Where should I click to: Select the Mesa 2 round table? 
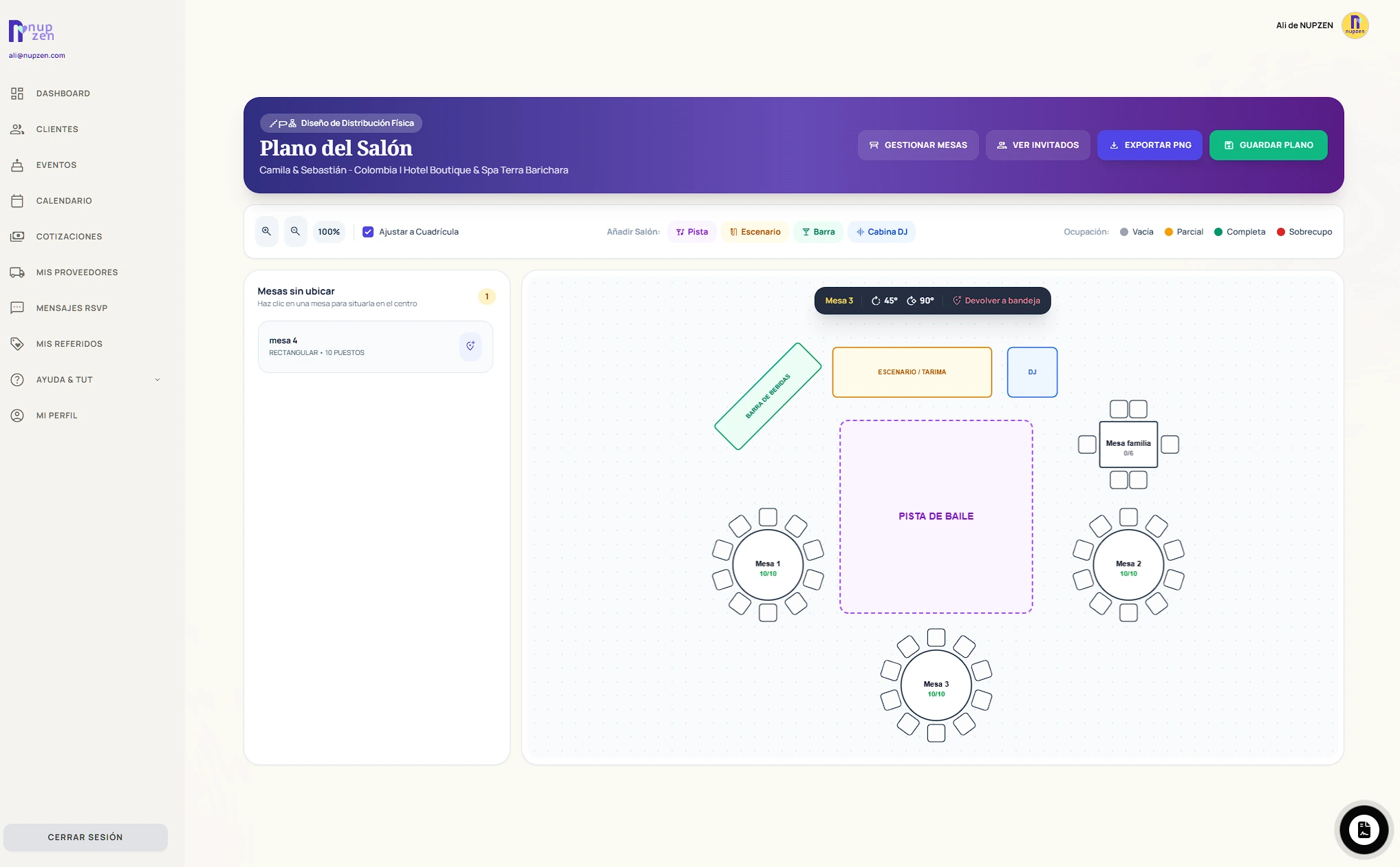tap(1128, 565)
